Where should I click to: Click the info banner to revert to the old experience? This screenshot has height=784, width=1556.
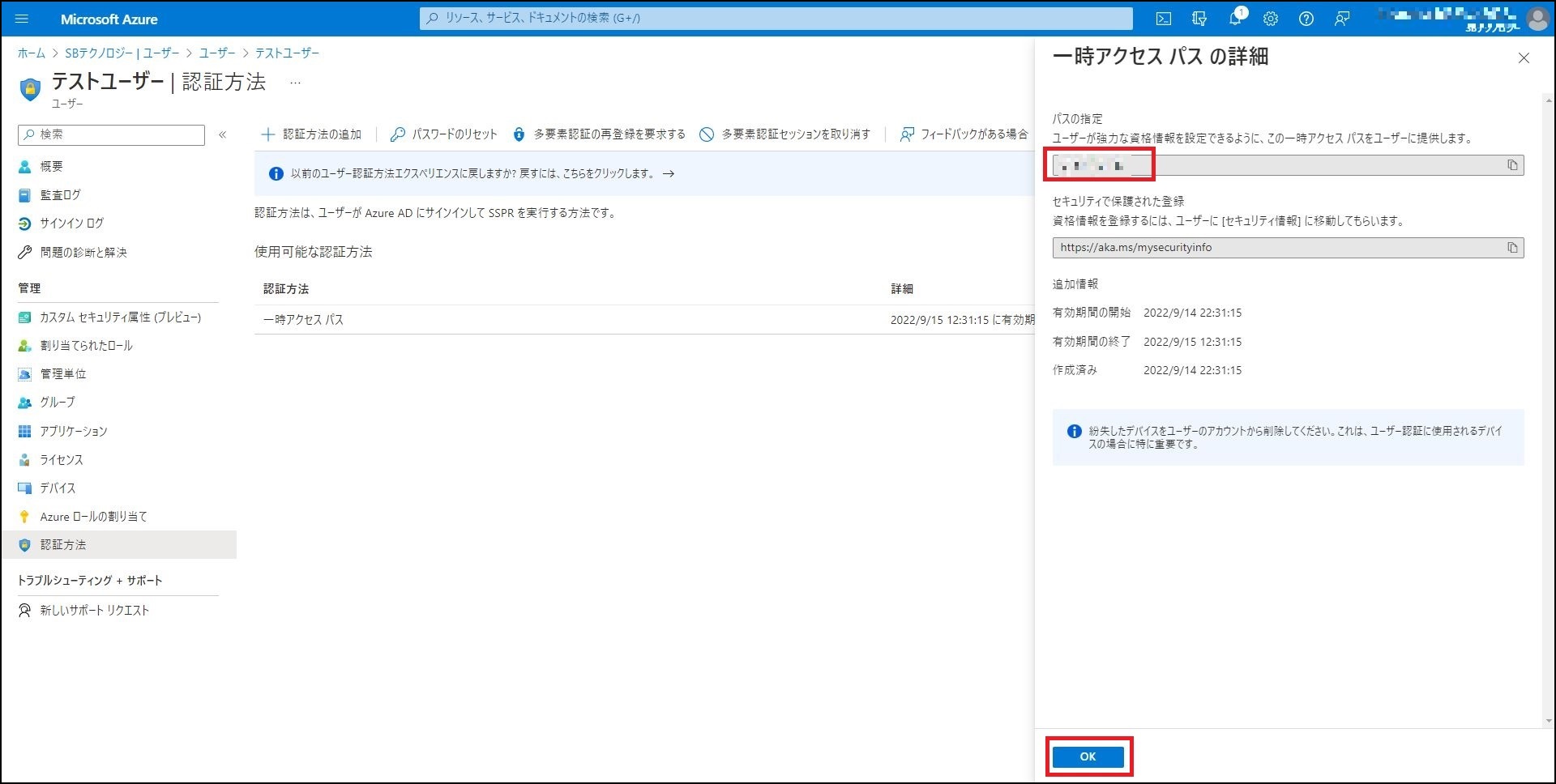coord(644,173)
